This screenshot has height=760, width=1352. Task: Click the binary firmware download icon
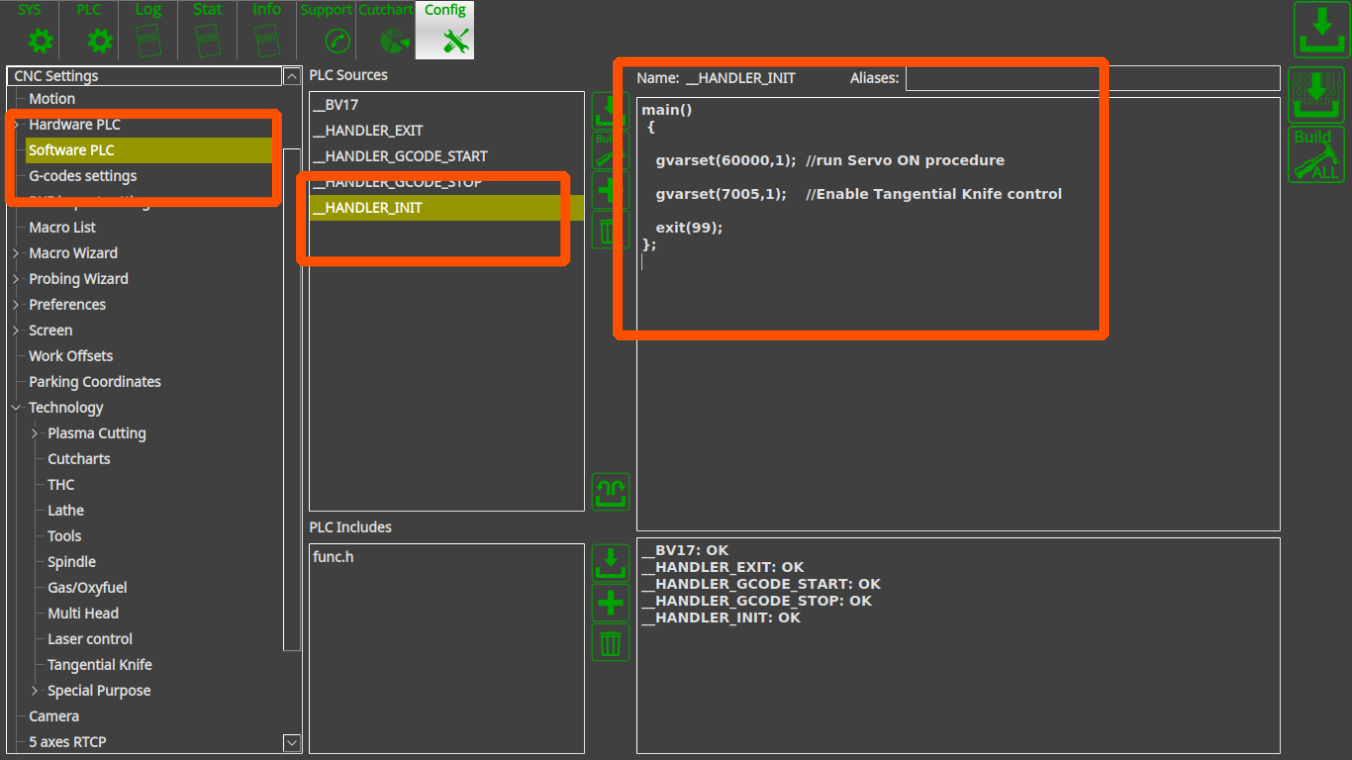[1317, 94]
